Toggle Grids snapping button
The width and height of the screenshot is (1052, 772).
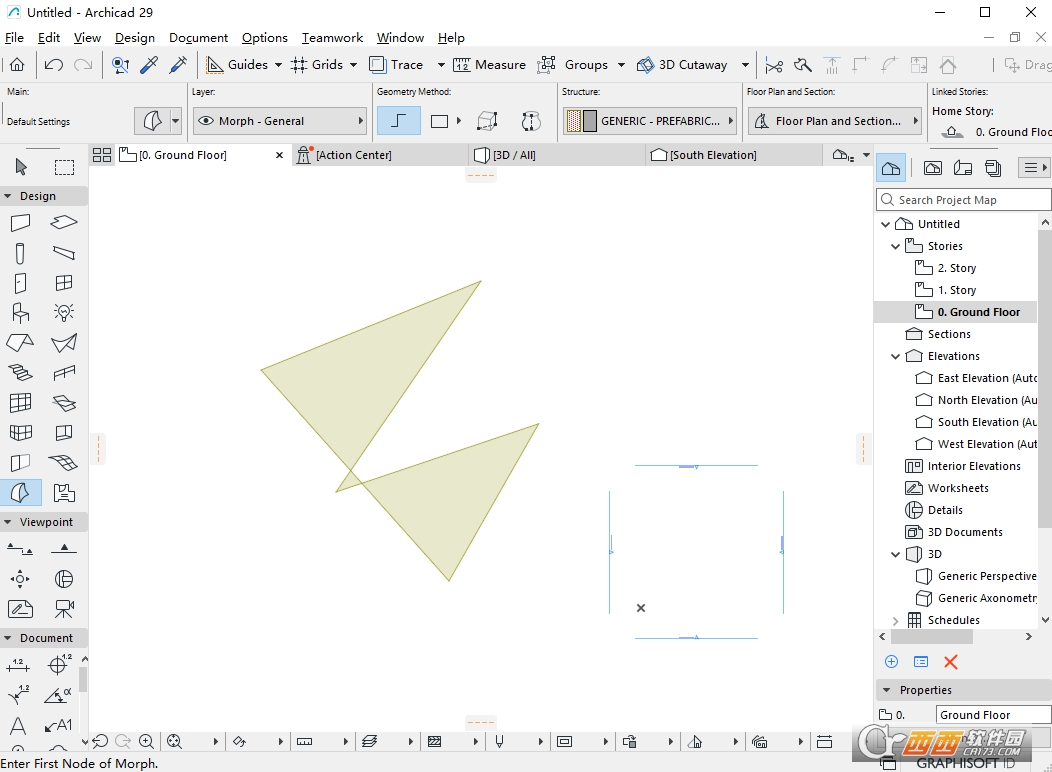[x=317, y=64]
